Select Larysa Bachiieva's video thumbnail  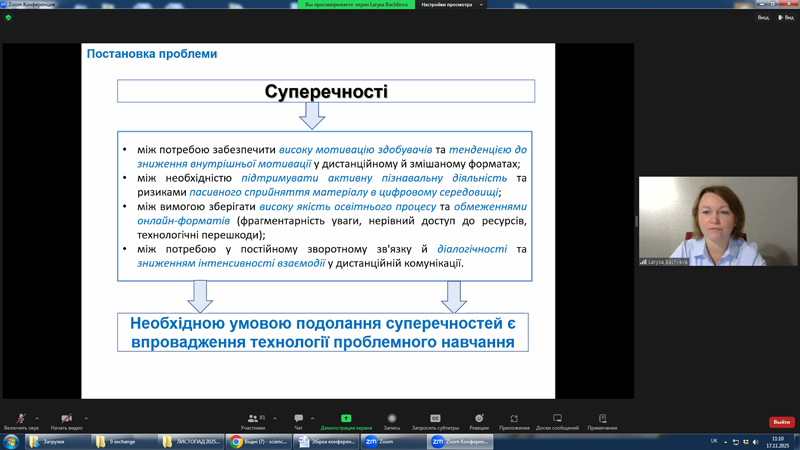tap(717, 221)
